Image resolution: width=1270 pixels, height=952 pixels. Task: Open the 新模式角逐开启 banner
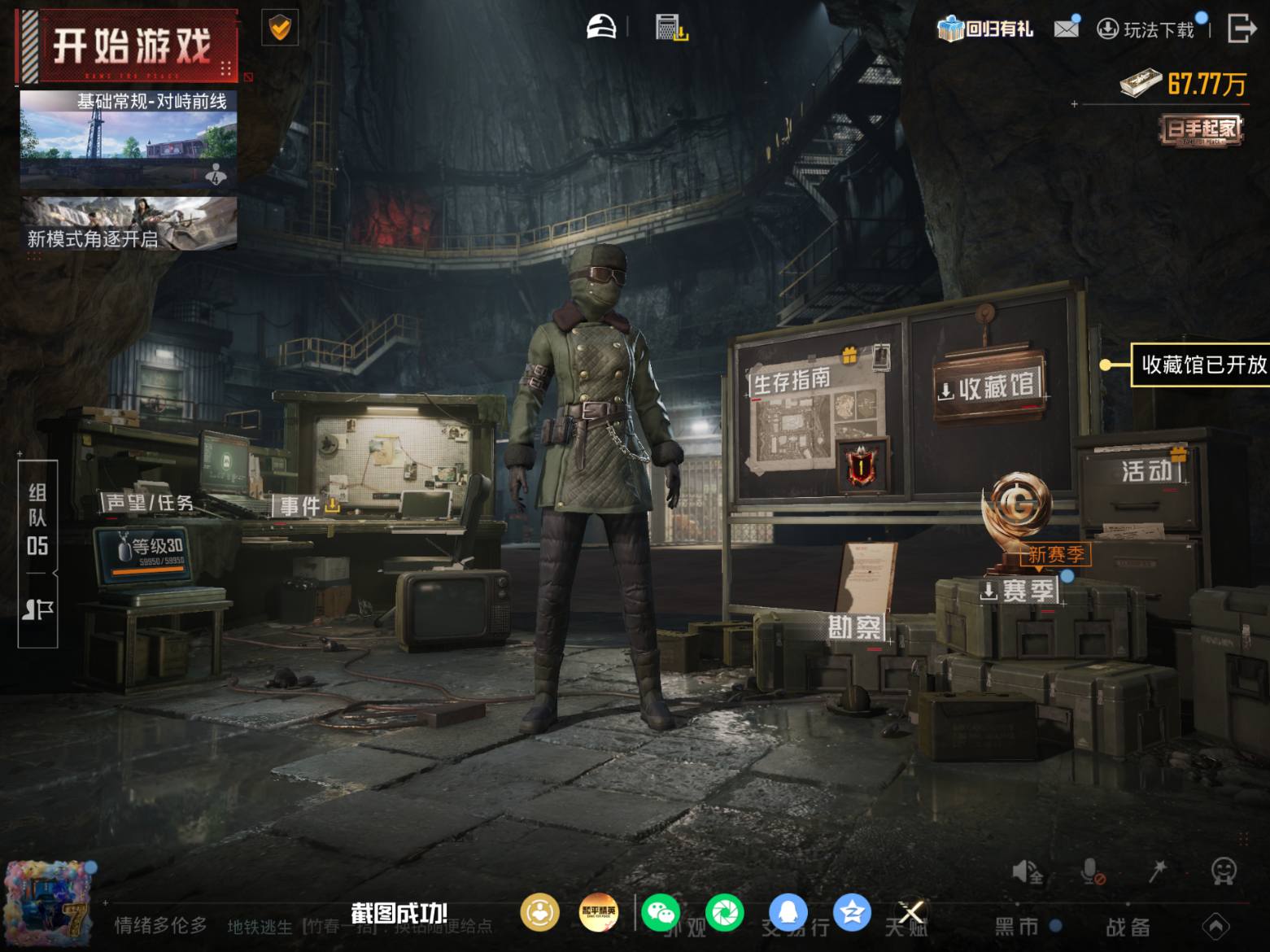129,222
